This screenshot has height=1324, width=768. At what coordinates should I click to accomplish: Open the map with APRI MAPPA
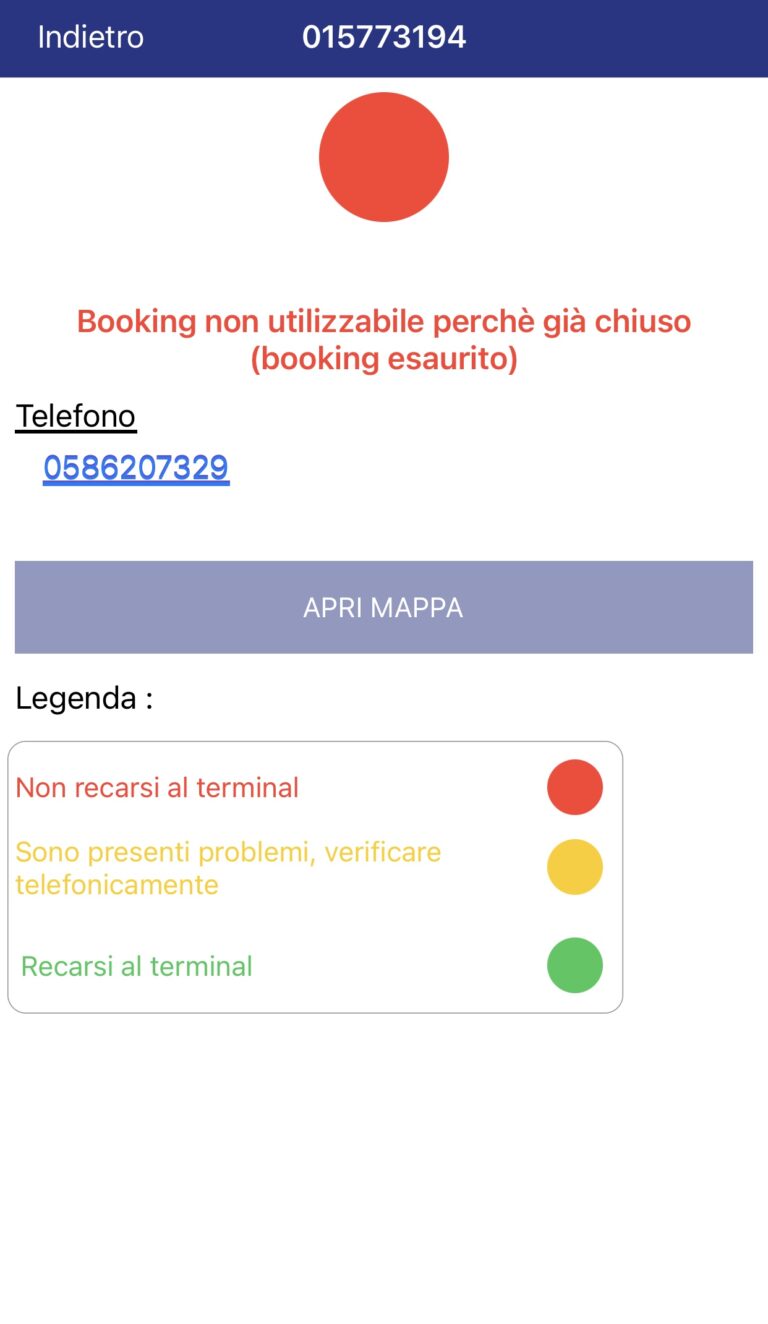point(384,607)
